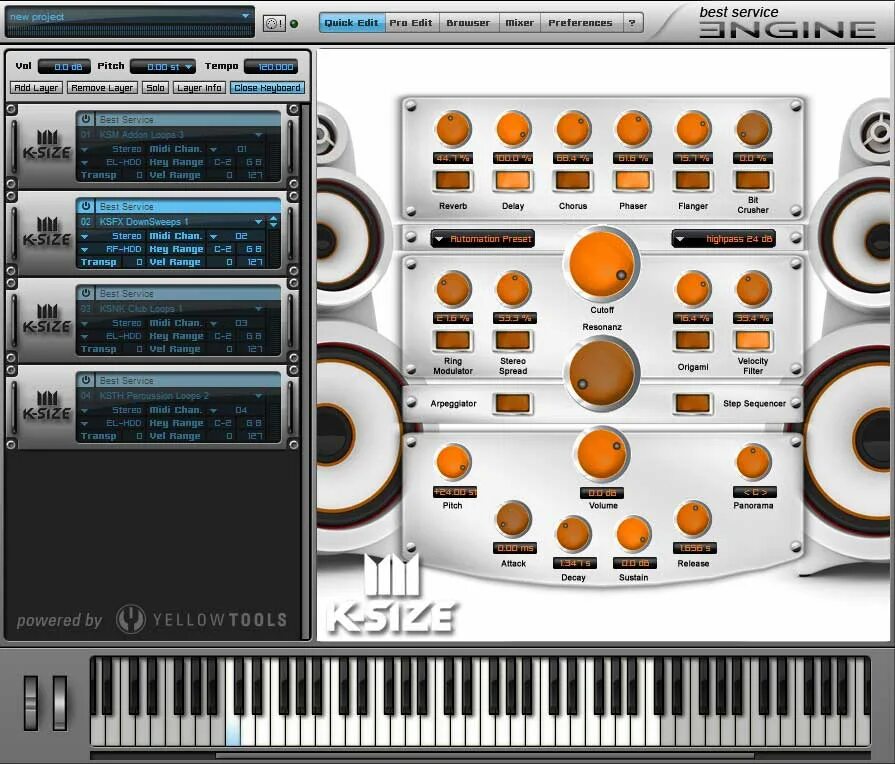Open the Mixer tab
This screenshot has width=895, height=764.
[519, 23]
